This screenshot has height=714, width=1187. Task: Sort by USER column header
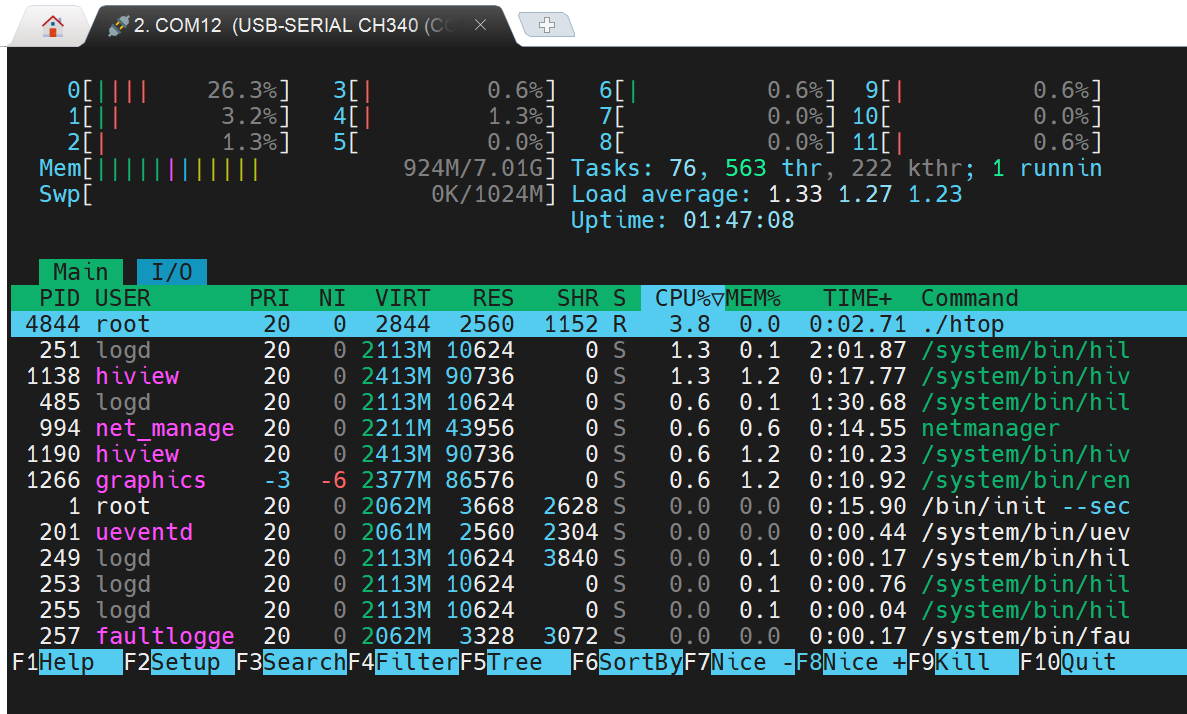pos(123,298)
